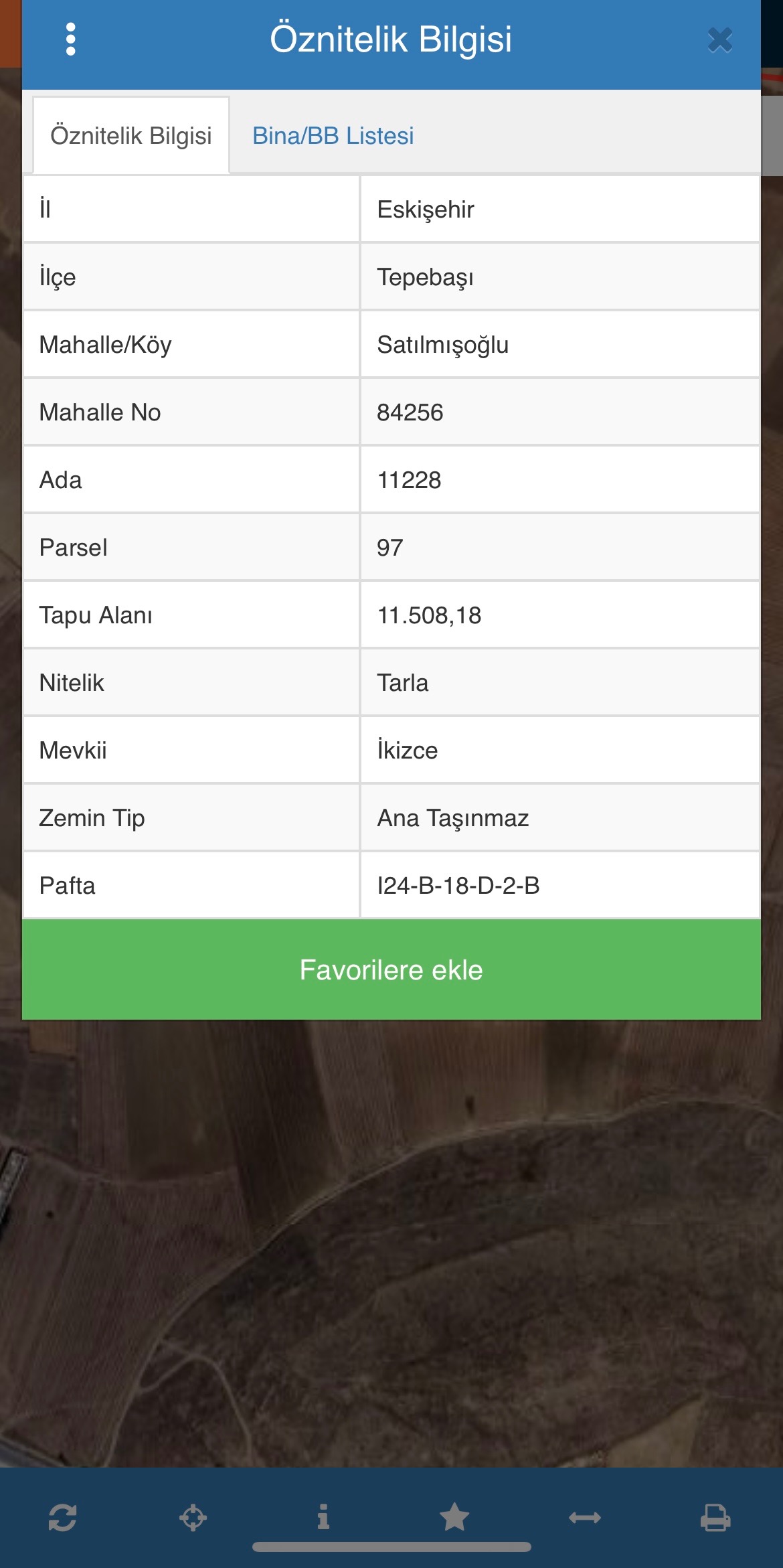Close the Öznitelik Bilgisi panel
The height and width of the screenshot is (1568, 783).
click(720, 40)
